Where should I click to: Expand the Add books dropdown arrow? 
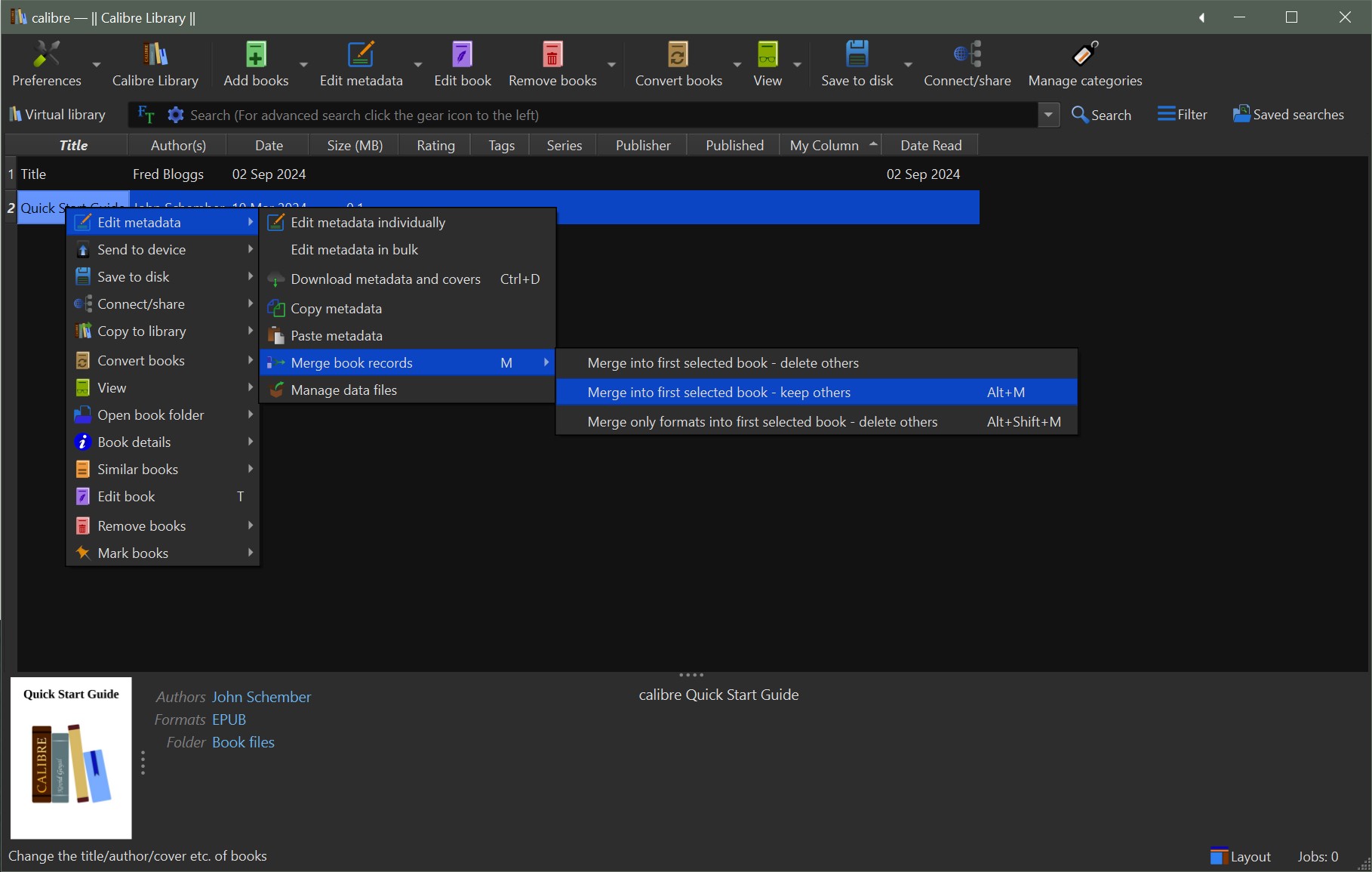click(303, 65)
